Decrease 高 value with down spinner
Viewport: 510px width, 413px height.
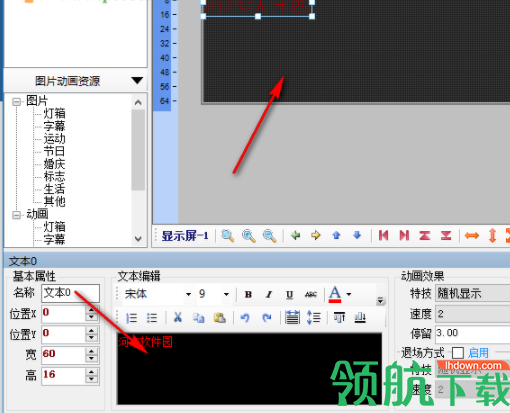(x=91, y=379)
